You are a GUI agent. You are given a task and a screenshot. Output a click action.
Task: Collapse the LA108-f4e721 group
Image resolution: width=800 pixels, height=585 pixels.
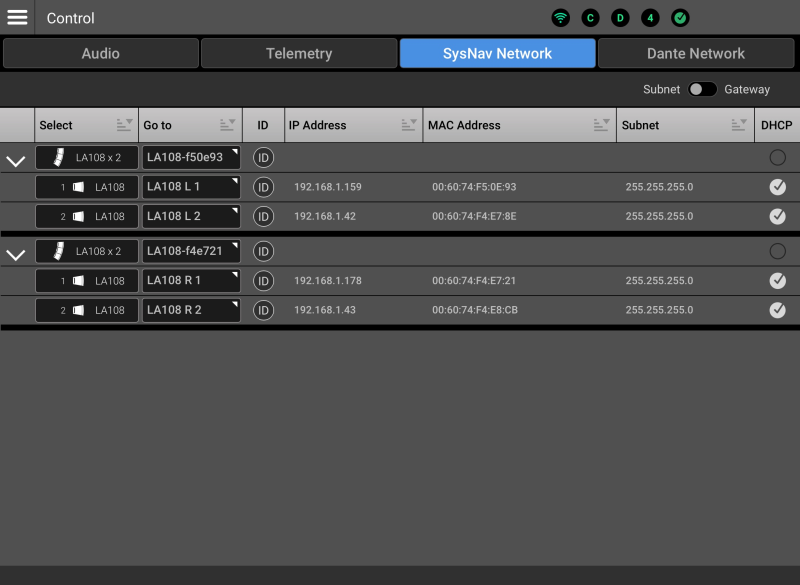pos(16,255)
